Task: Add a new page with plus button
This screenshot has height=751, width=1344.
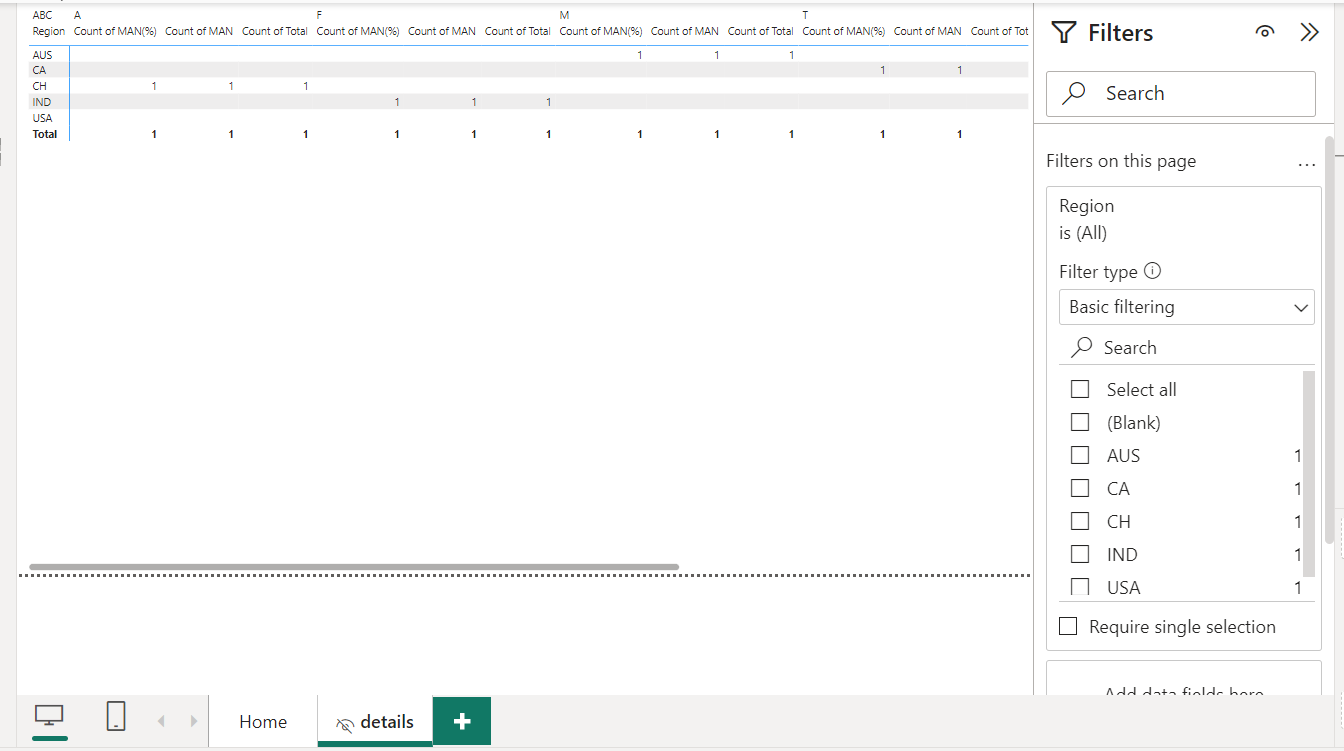Action: [x=462, y=721]
